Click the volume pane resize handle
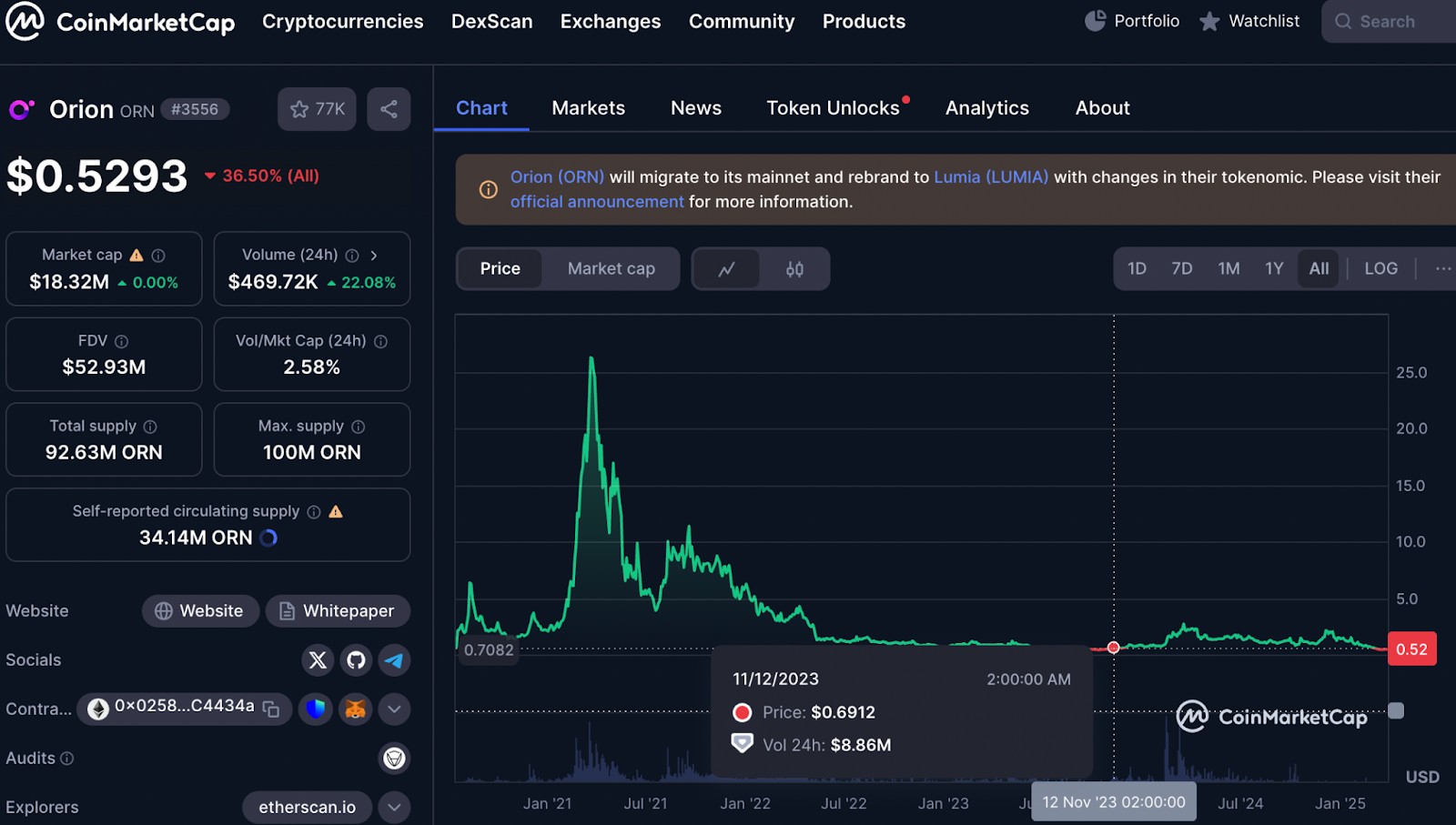 point(1396,711)
